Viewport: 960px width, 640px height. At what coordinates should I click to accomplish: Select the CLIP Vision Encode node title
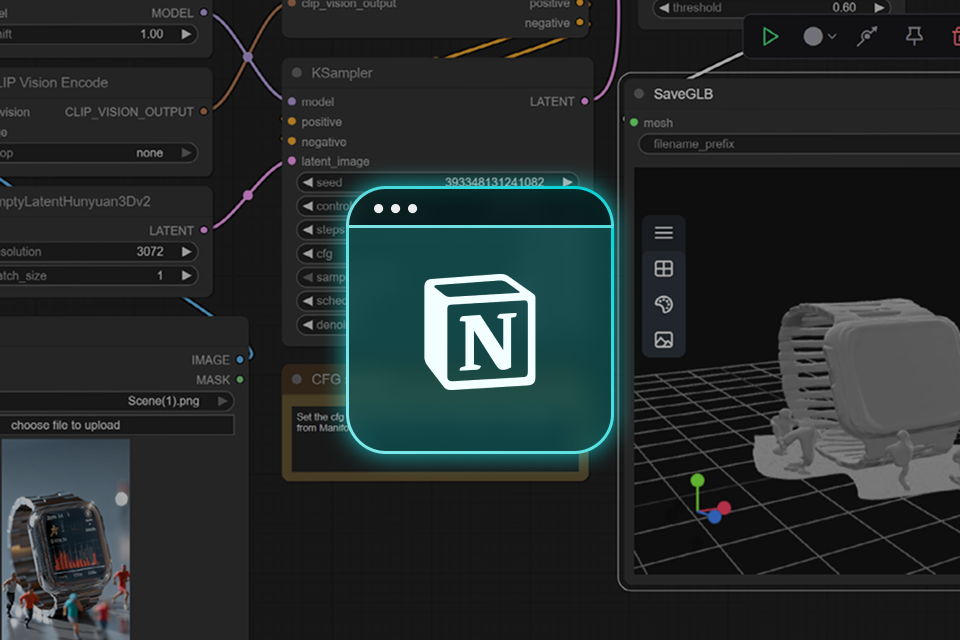[54, 83]
